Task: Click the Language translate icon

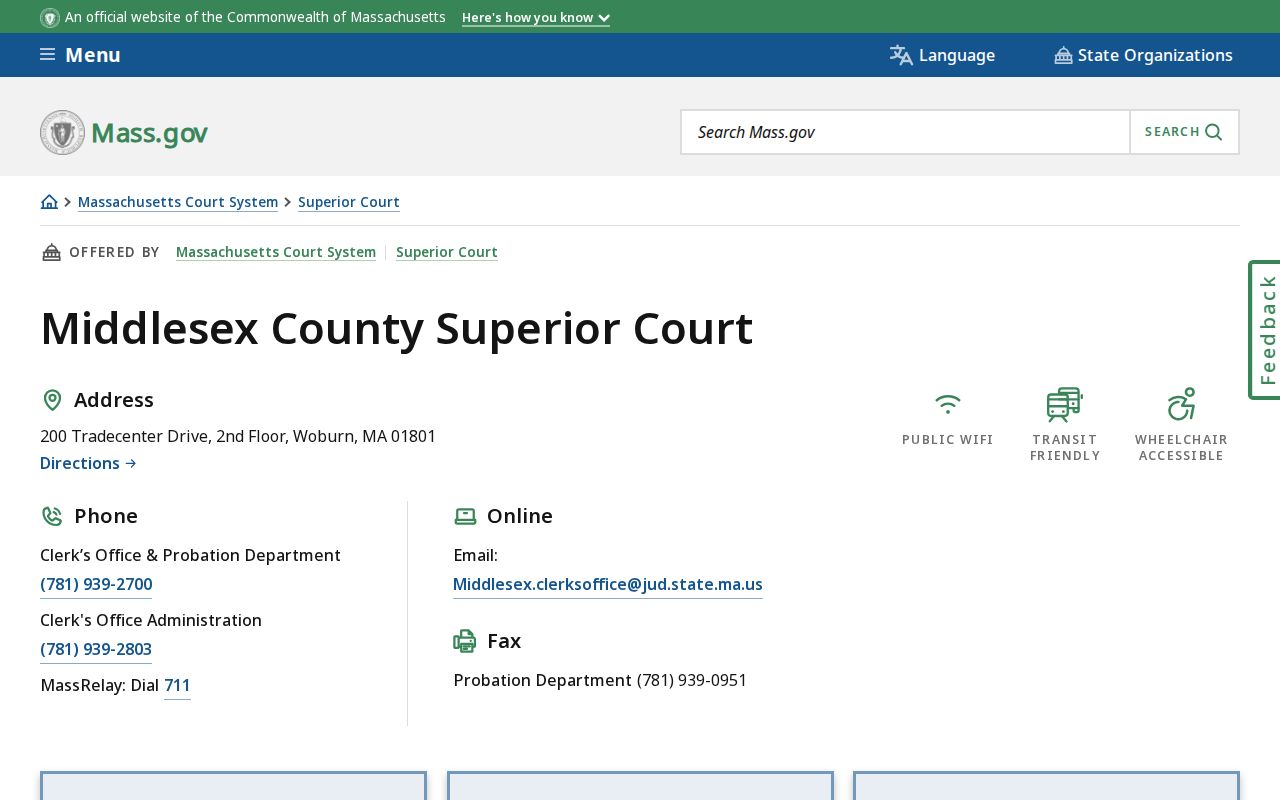Action: coord(901,55)
